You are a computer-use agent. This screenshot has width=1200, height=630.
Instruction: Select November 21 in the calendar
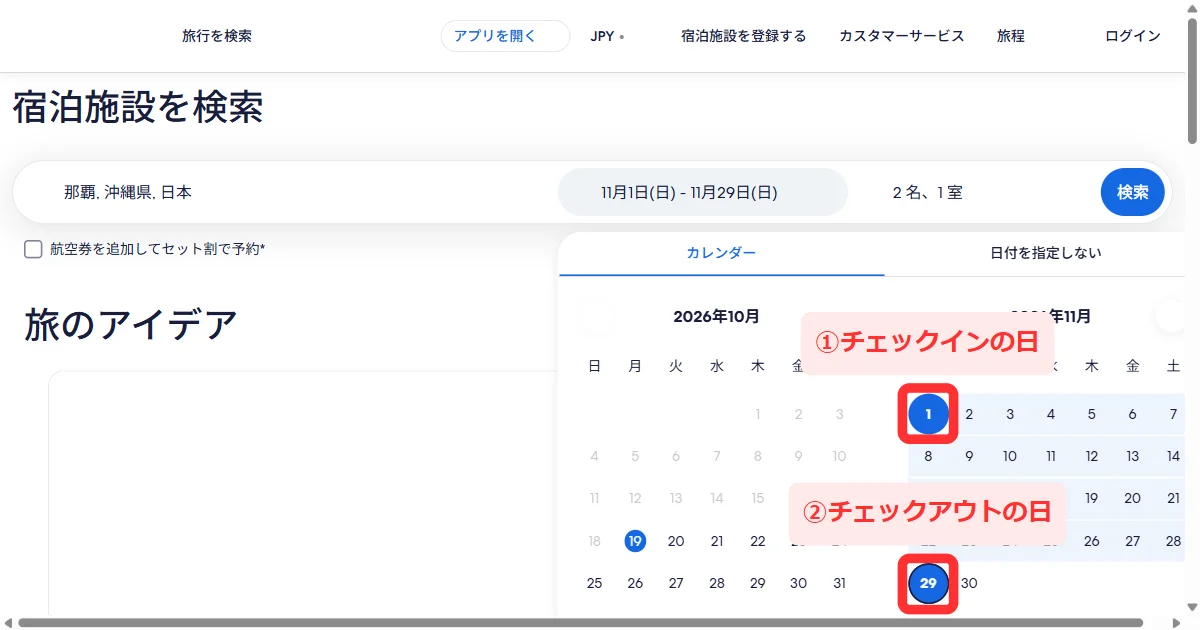pyautogui.click(x=1173, y=498)
